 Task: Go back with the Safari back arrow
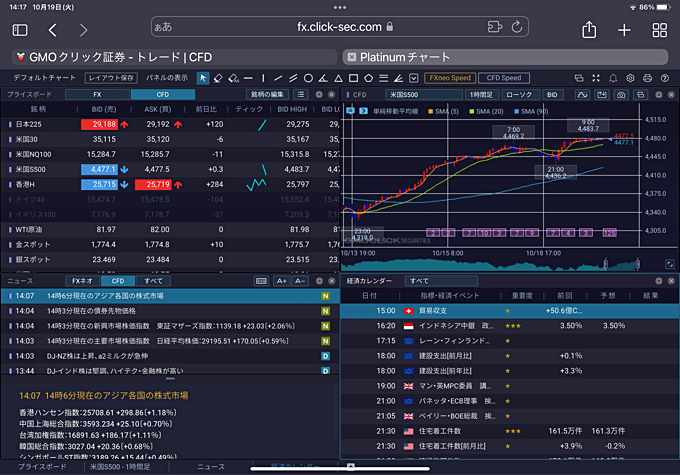52,30
